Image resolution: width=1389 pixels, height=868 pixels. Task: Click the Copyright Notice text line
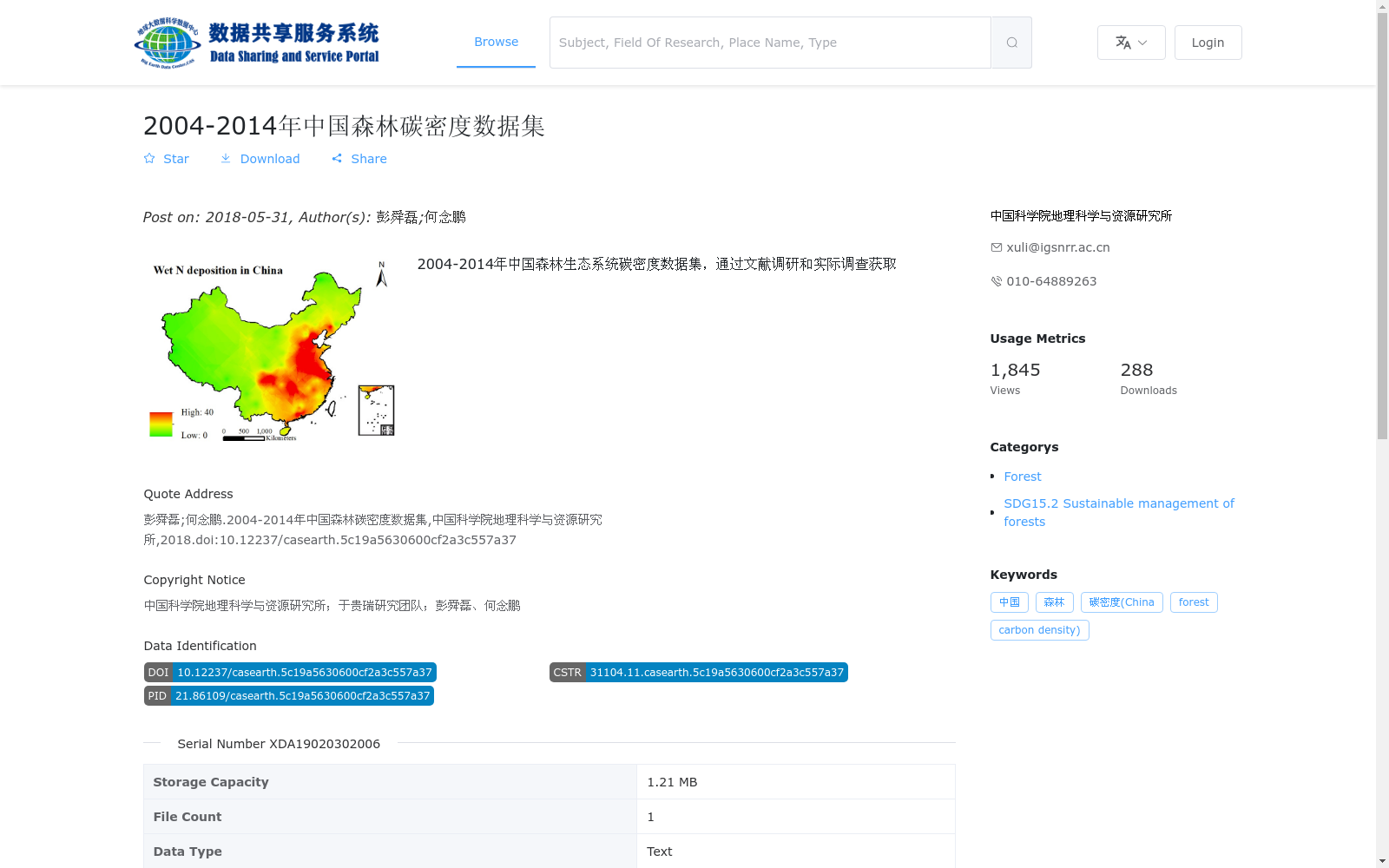point(332,606)
